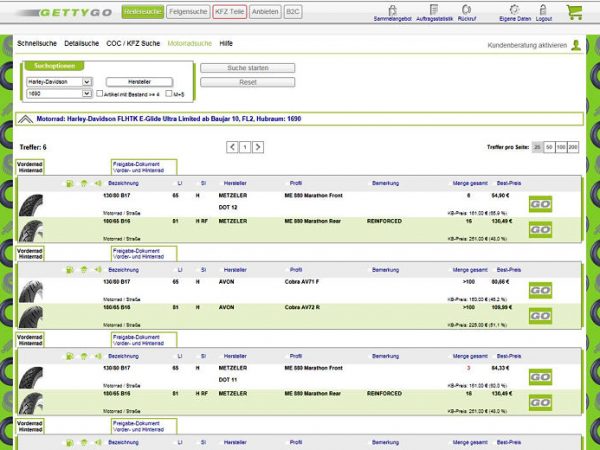Click GO for Avon Cobra AV71 F
Viewport: 600px width, 450px height.
540,290
